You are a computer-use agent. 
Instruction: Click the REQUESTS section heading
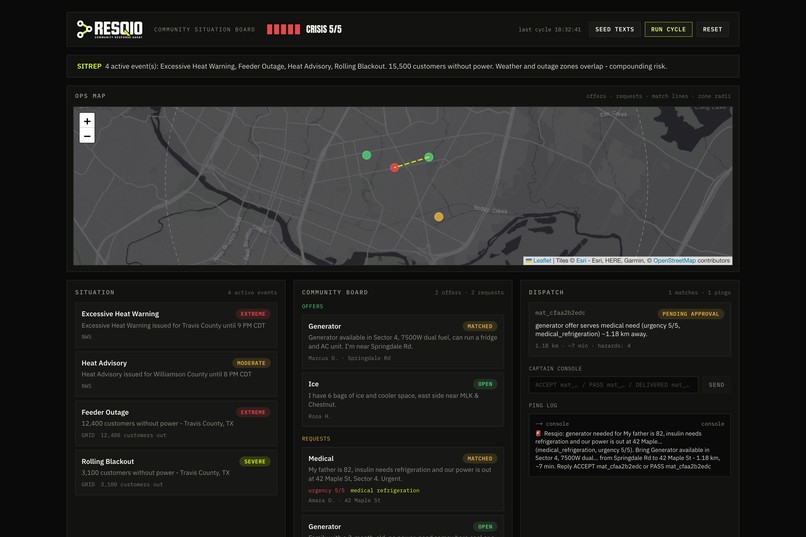pyautogui.click(x=316, y=439)
